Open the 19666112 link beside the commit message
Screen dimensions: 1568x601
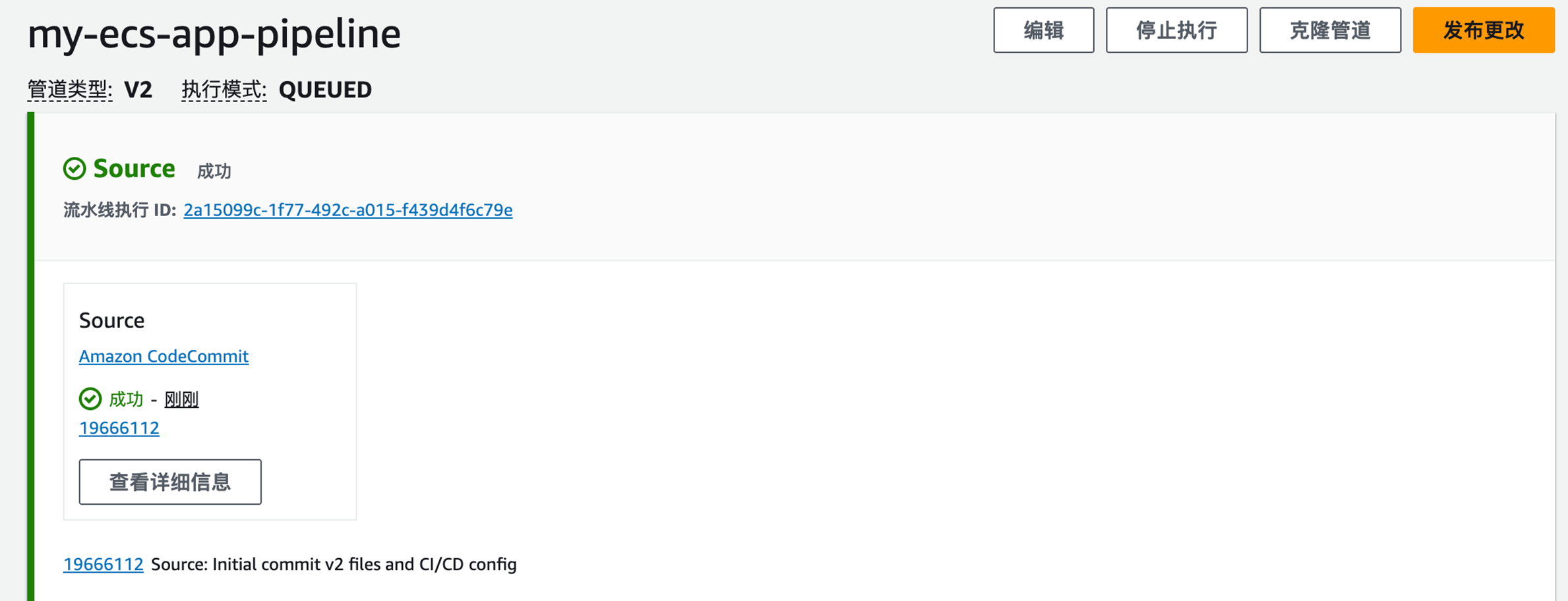click(x=103, y=565)
